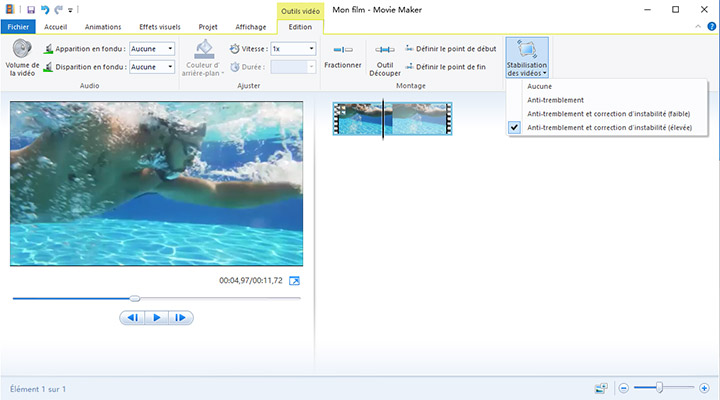720x400 pixels.
Task: Switch to the Animations tab
Action: [103, 27]
